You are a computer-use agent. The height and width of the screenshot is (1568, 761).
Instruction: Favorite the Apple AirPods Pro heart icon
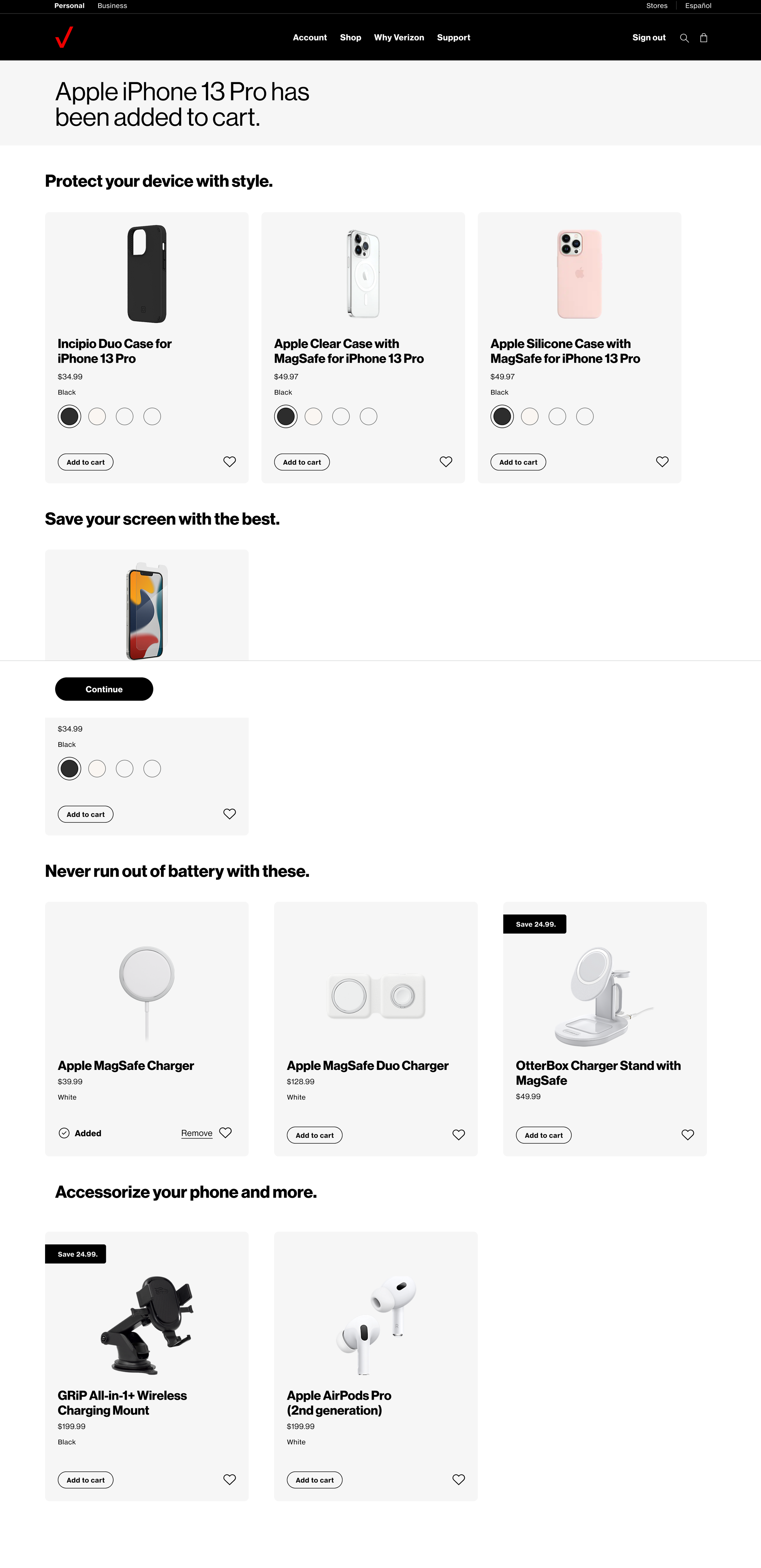click(459, 1480)
